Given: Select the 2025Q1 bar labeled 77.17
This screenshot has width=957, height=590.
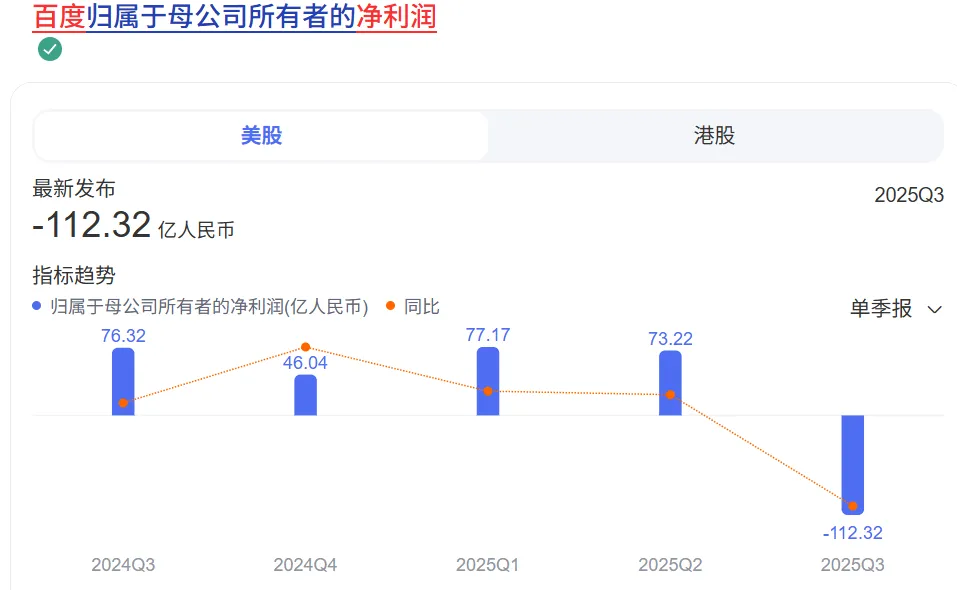Looking at the screenshot, I should (x=488, y=381).
